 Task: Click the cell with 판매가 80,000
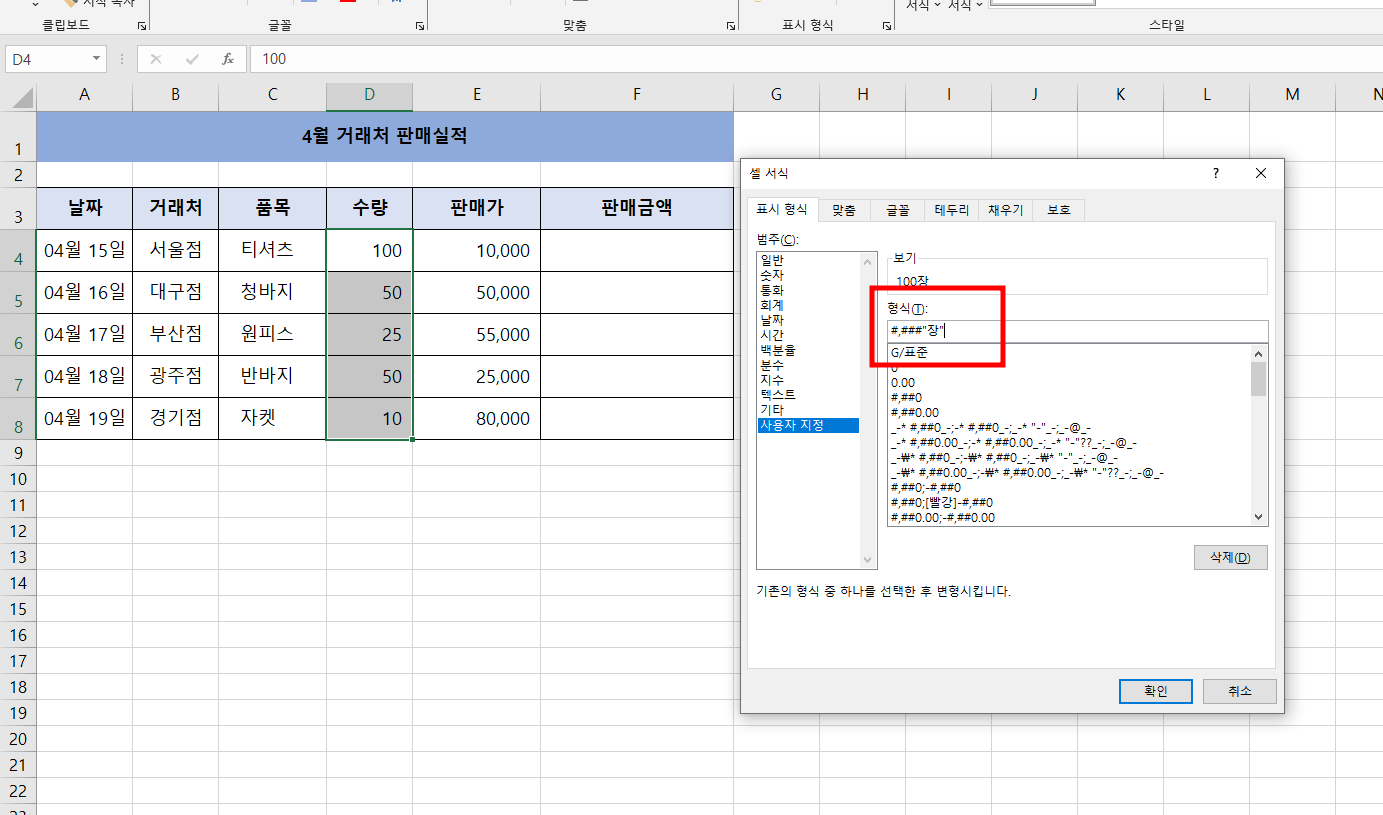pyautogui.click(x=476, y=418)
